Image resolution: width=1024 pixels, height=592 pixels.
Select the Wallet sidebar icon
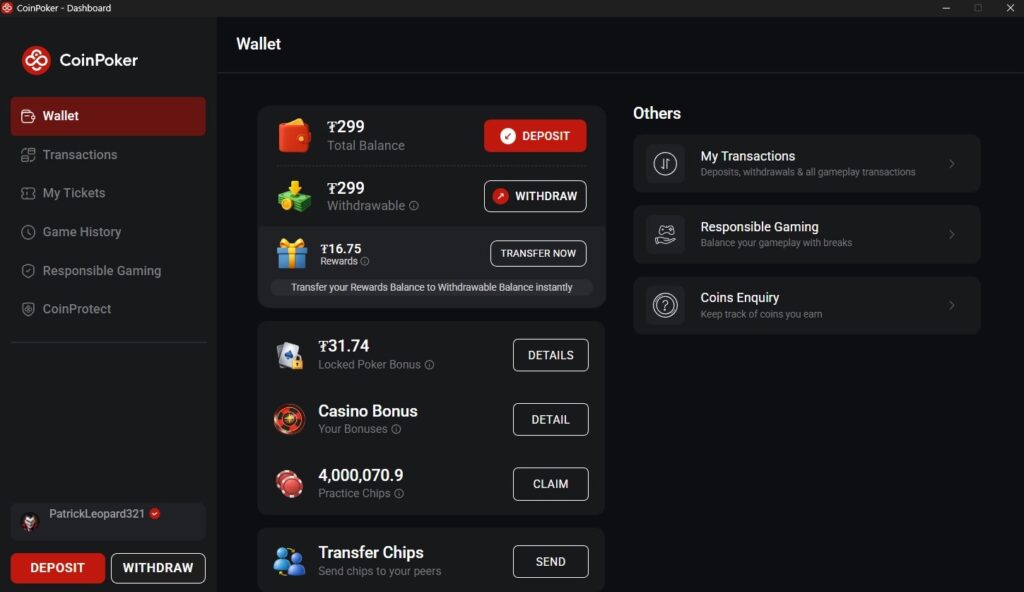(x=27, y=115)
